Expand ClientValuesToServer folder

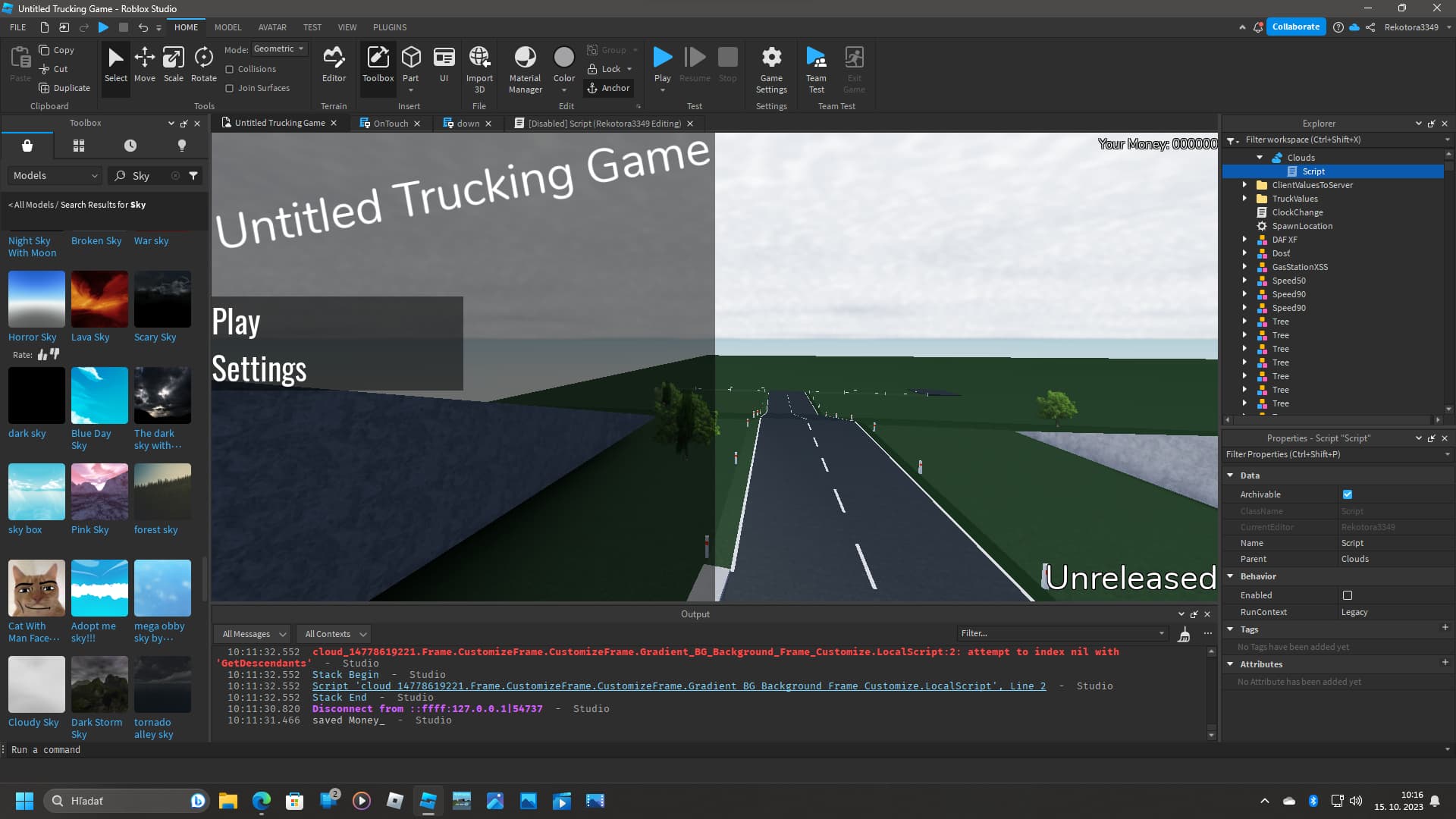coord(1244,185)
